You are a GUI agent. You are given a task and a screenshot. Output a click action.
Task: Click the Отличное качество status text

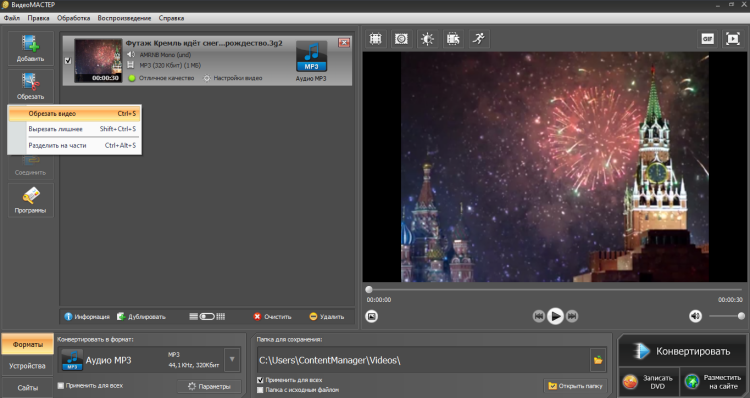tap(166, 78)
